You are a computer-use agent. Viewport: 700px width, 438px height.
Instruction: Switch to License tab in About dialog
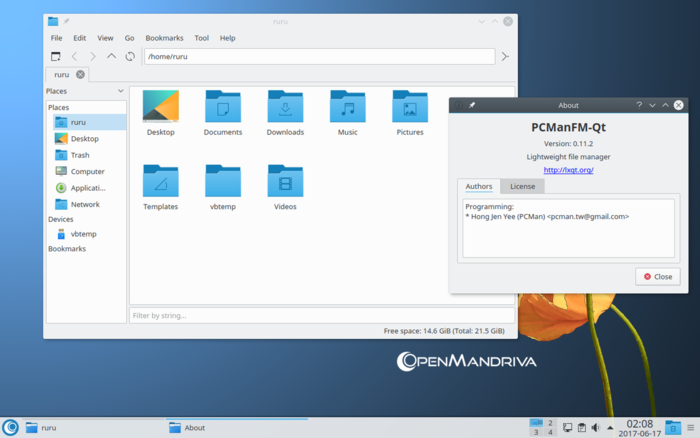(522, 186)
